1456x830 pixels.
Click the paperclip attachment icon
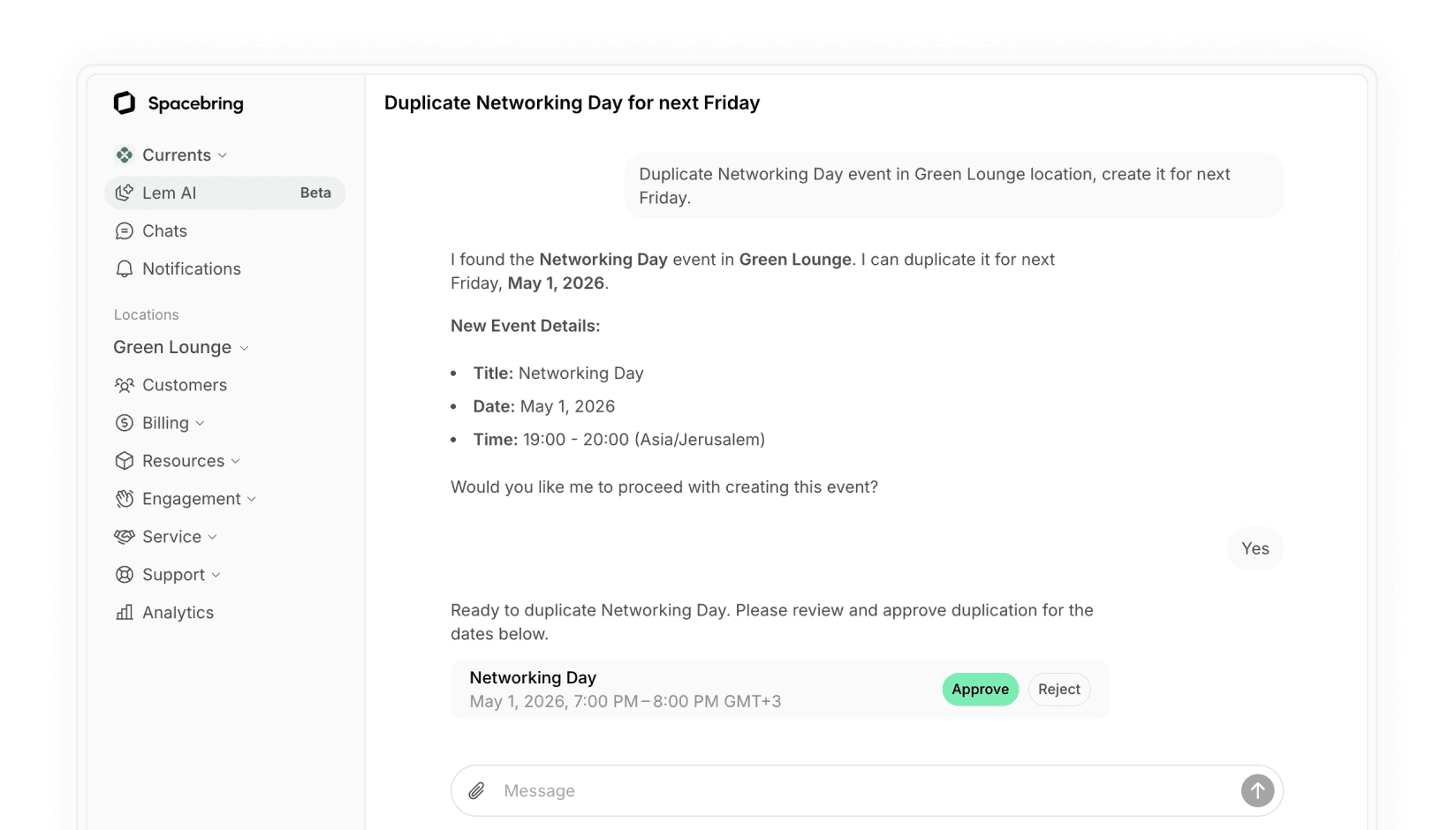tap(477, 791)
